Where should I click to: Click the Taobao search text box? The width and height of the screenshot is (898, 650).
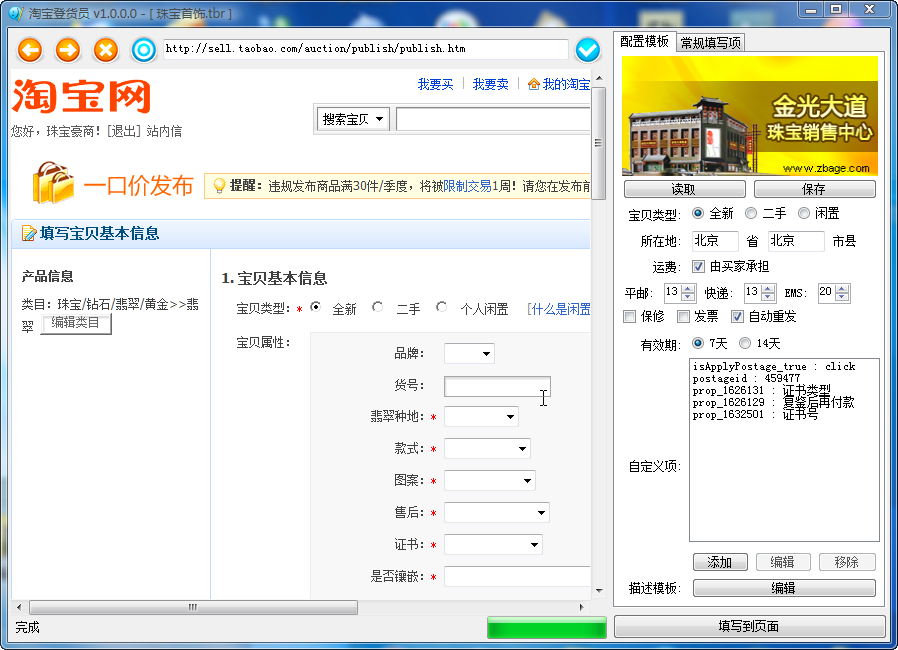pos(493,119)
